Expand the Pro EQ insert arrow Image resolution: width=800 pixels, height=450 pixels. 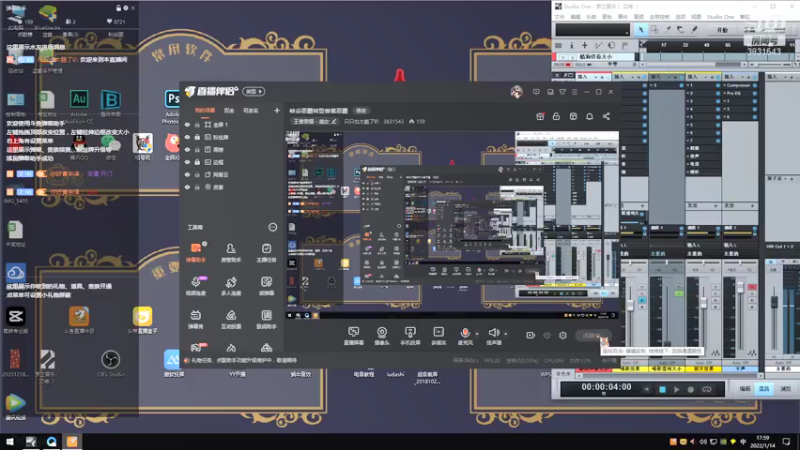point(725,93)
